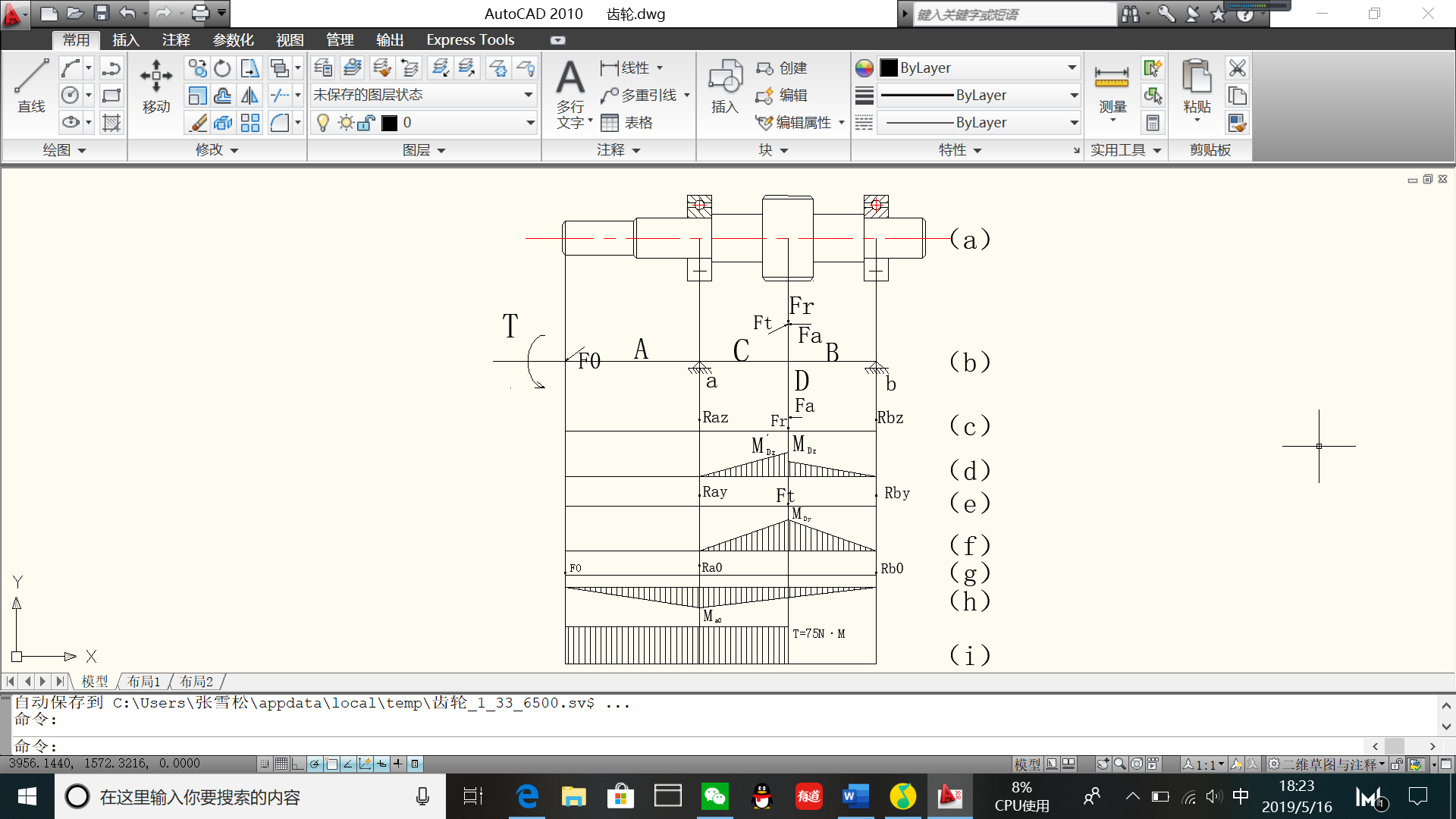Click the Rectangular Array tool icon
This screenshot has height=819, width=1456.
[x=249, y=123]
